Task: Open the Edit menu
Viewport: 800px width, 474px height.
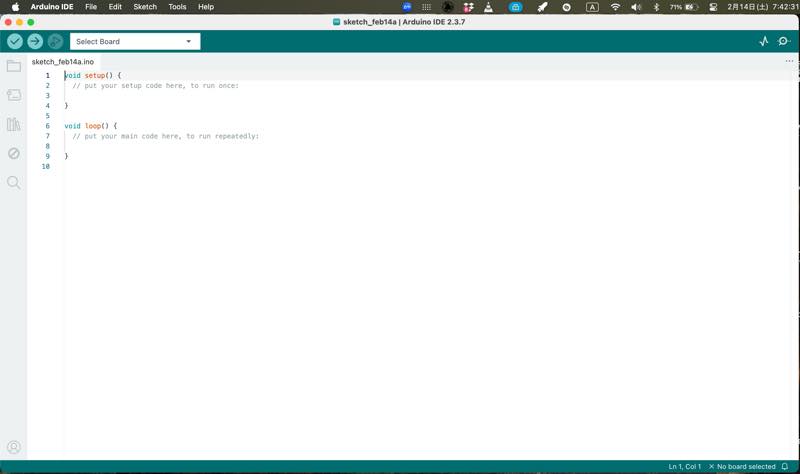Action: 115,7
